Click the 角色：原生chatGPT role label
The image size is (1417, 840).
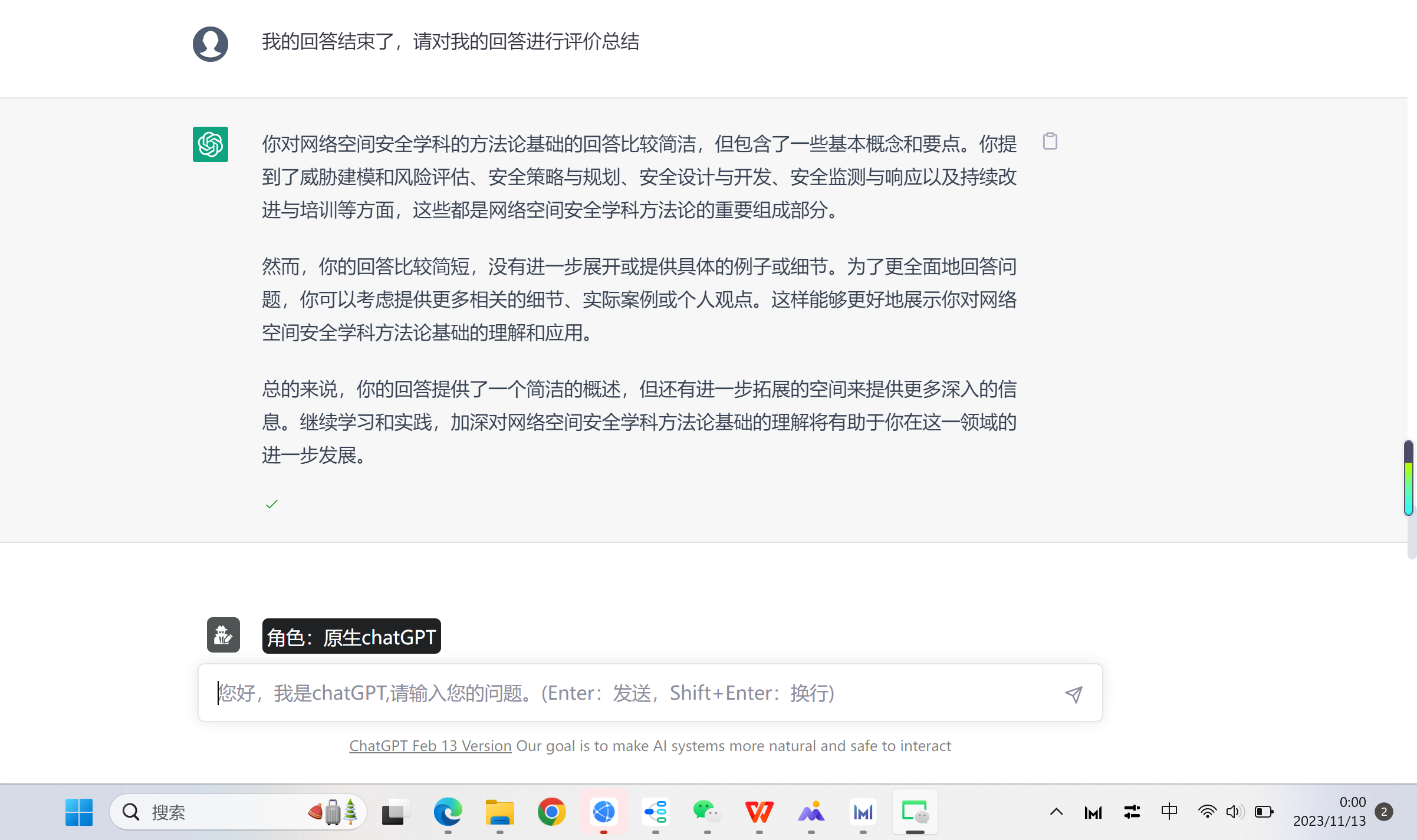[351, 637]
